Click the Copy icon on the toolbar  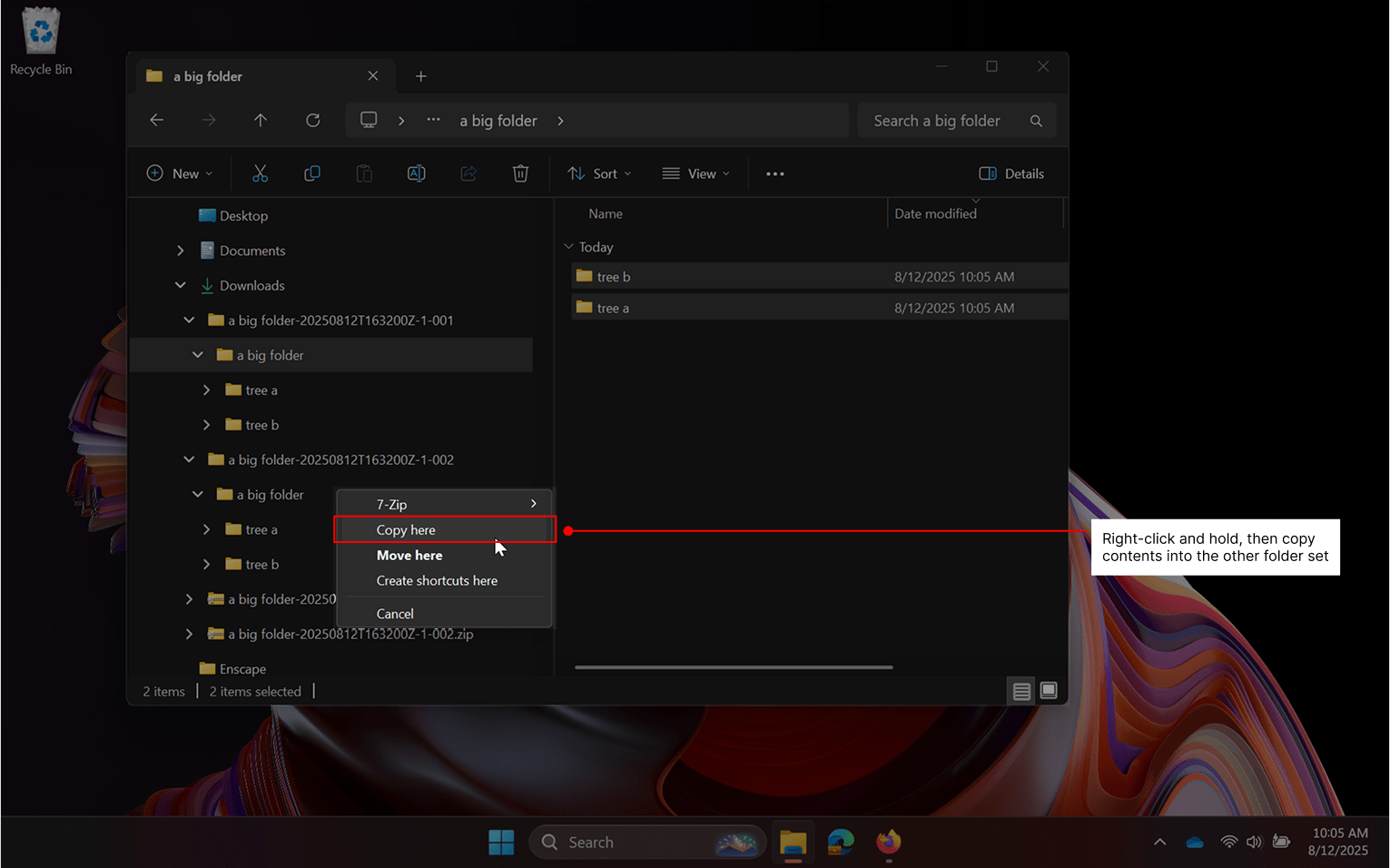[312, 173]
